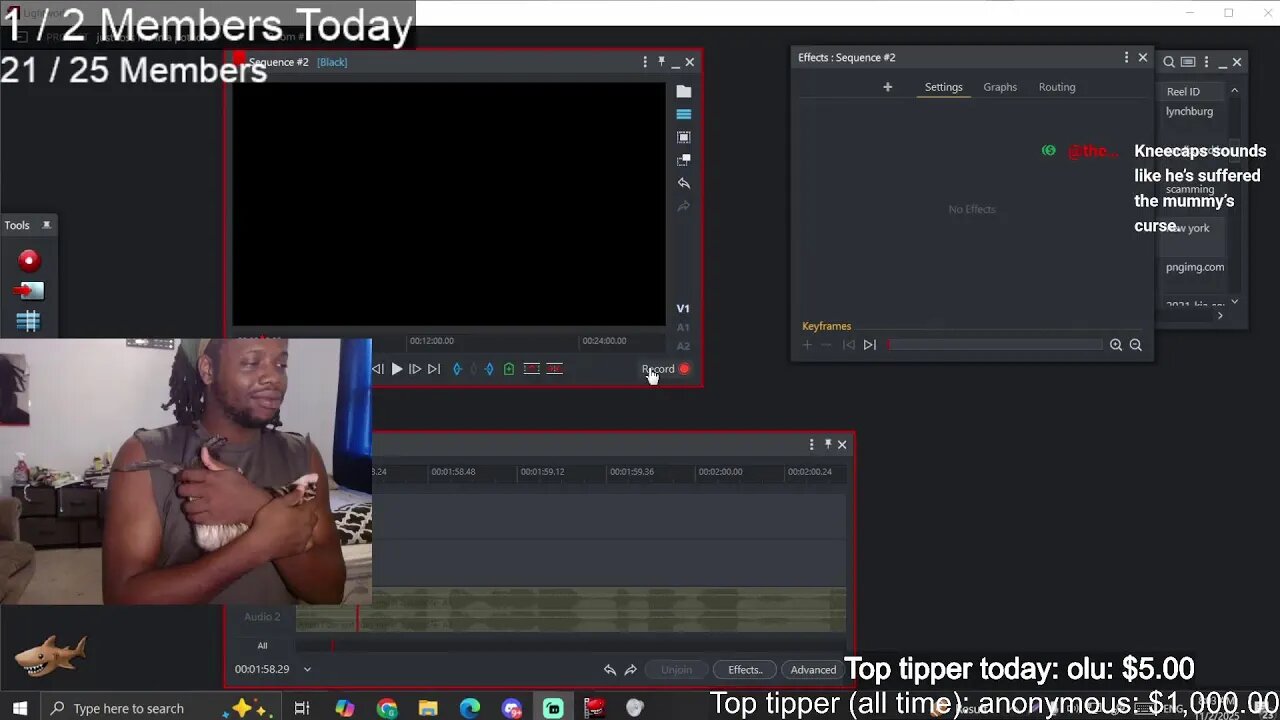The width and height of the screenshot is (1280, 720).
Task: Open the Effects.. button in timeline
Action: pyautogui.click(x=745, y=670)
